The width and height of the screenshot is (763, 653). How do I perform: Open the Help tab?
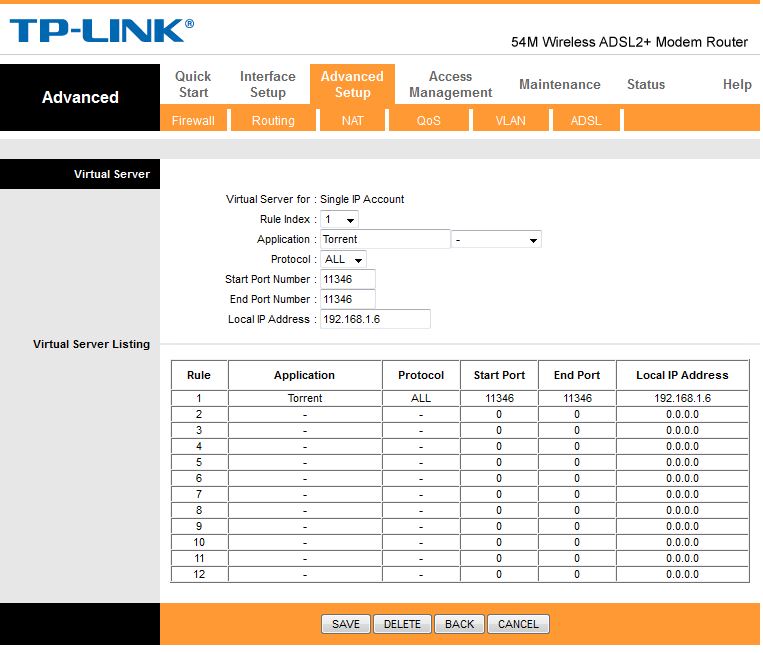point(737,84)
